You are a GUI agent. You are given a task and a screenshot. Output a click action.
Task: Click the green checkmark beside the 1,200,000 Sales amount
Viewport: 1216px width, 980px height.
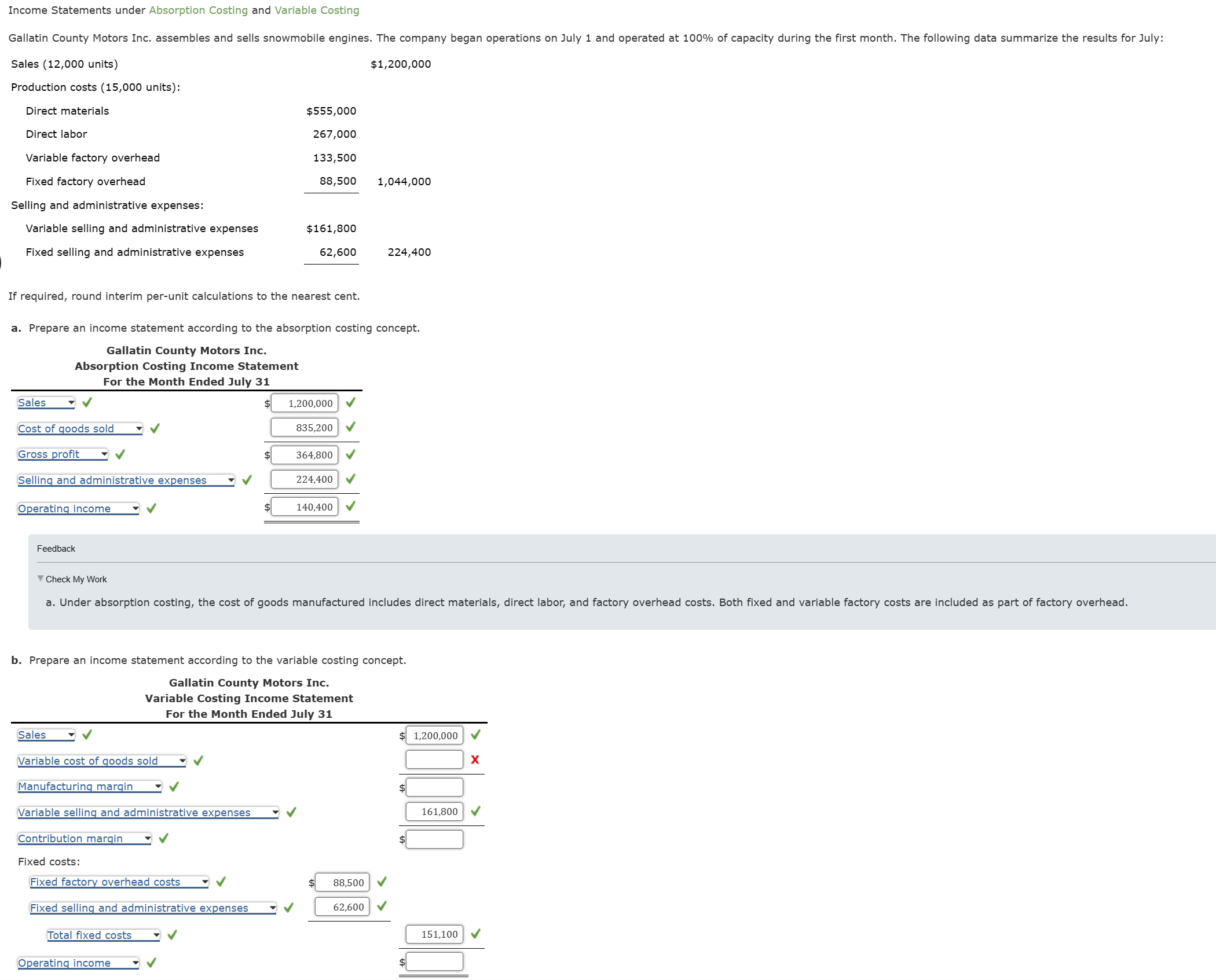(x=350, y=402)
